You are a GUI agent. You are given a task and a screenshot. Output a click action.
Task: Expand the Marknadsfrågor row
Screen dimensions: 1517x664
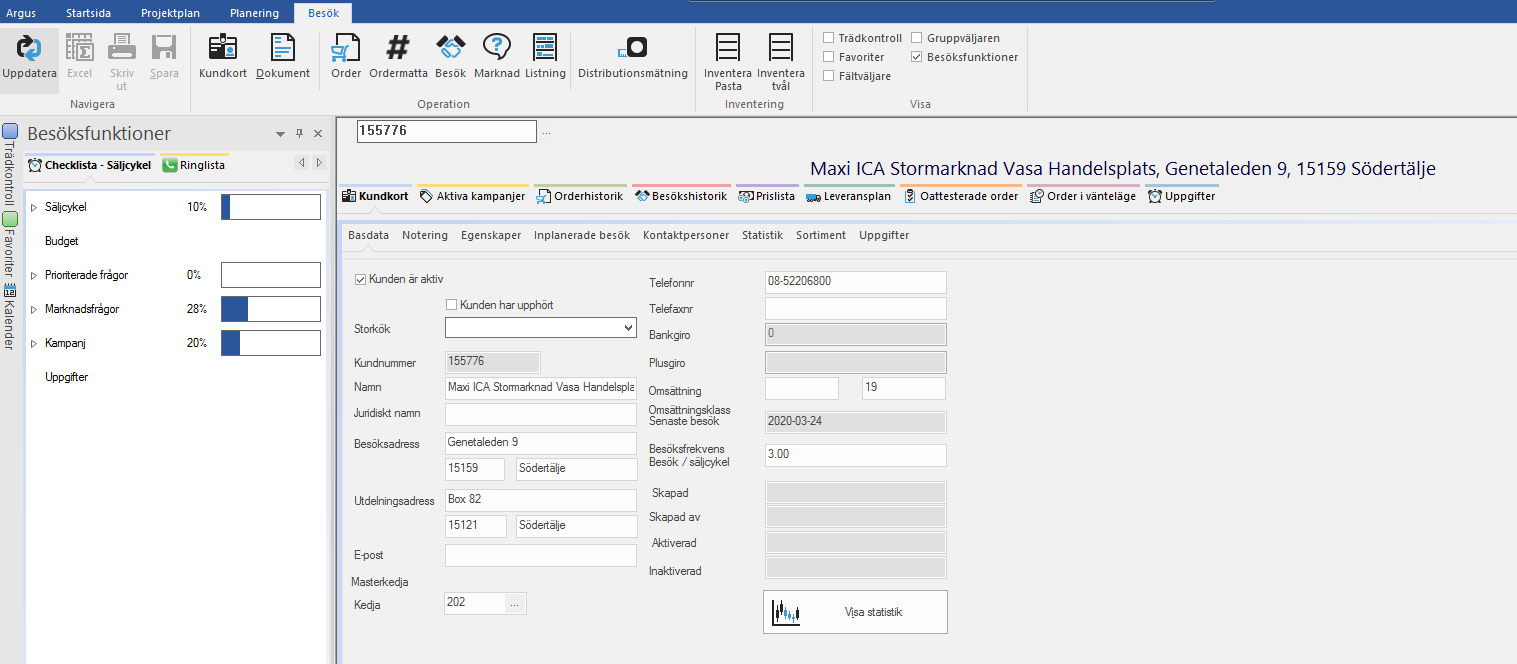[34, 309]
